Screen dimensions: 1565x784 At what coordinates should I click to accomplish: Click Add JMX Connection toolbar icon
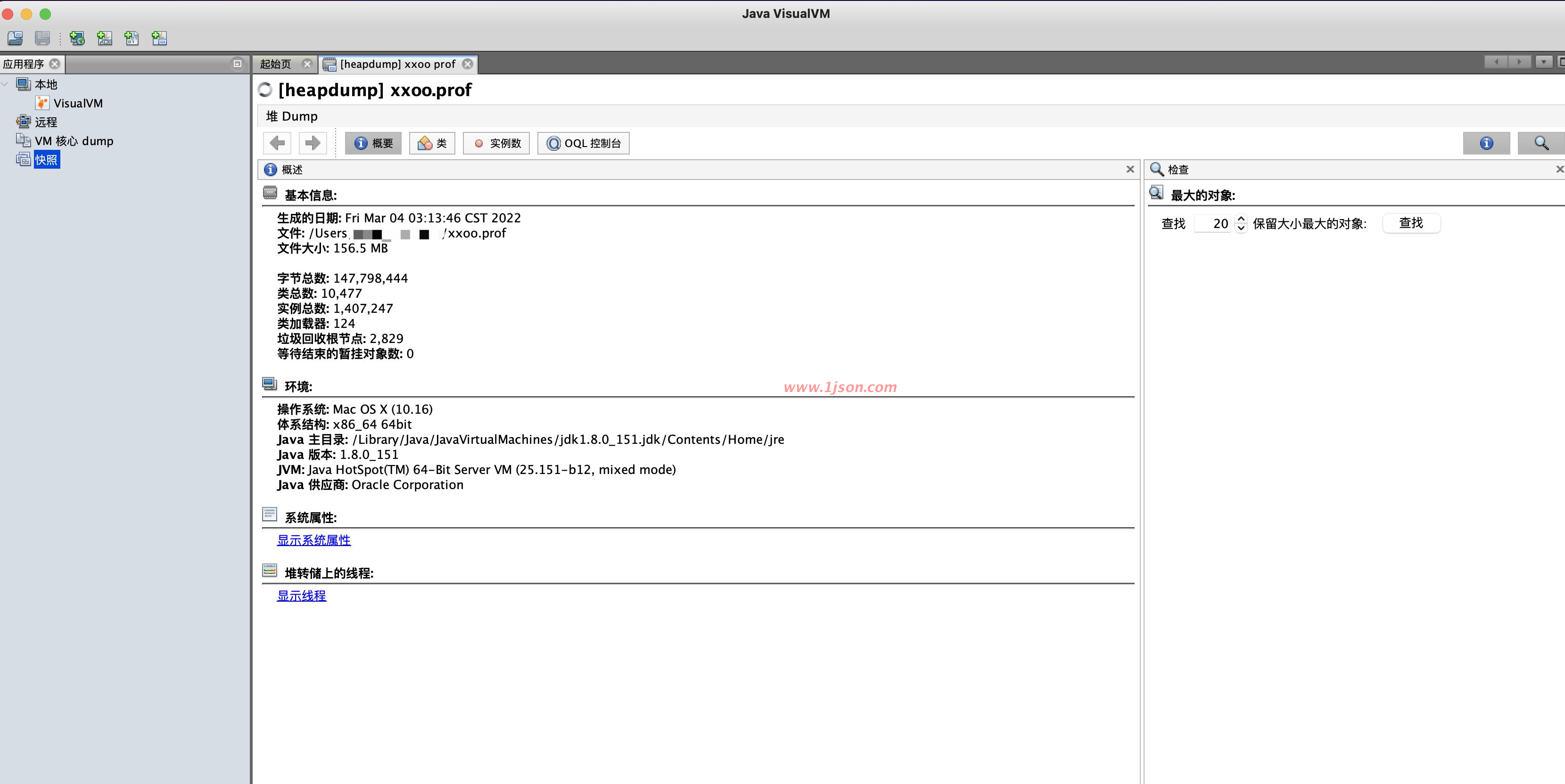[x=105, y=38]
